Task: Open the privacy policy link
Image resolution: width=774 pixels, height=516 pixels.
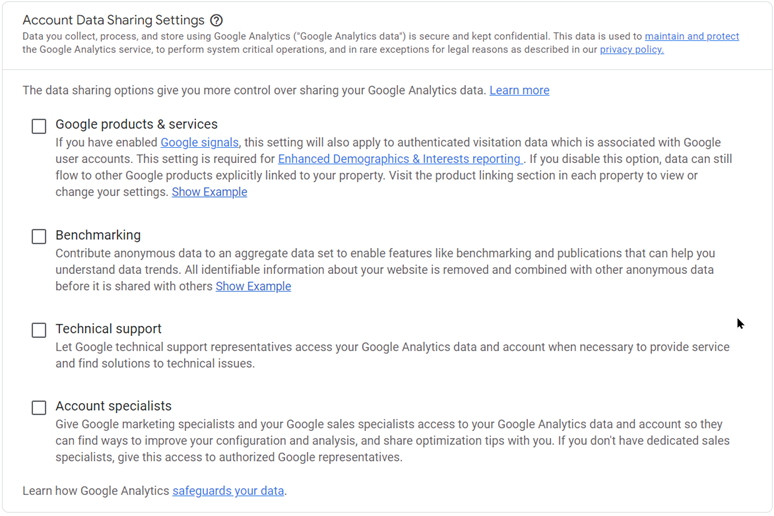Action: (631, 49)
